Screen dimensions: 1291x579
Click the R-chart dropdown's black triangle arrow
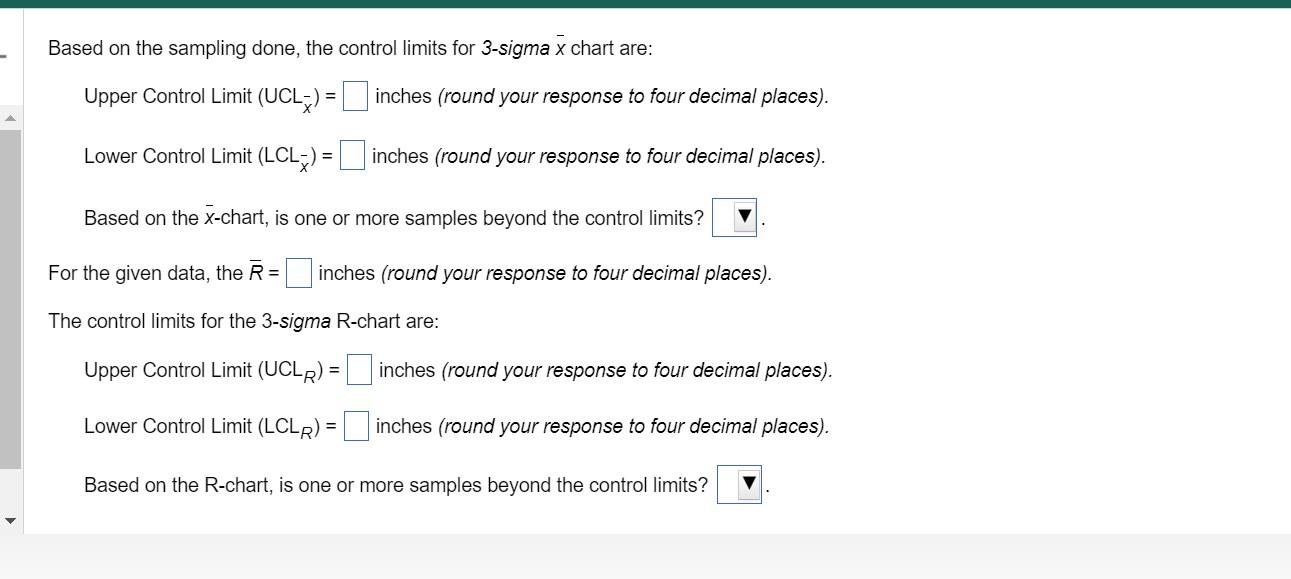pyautogui.click(x=747, y=484)
